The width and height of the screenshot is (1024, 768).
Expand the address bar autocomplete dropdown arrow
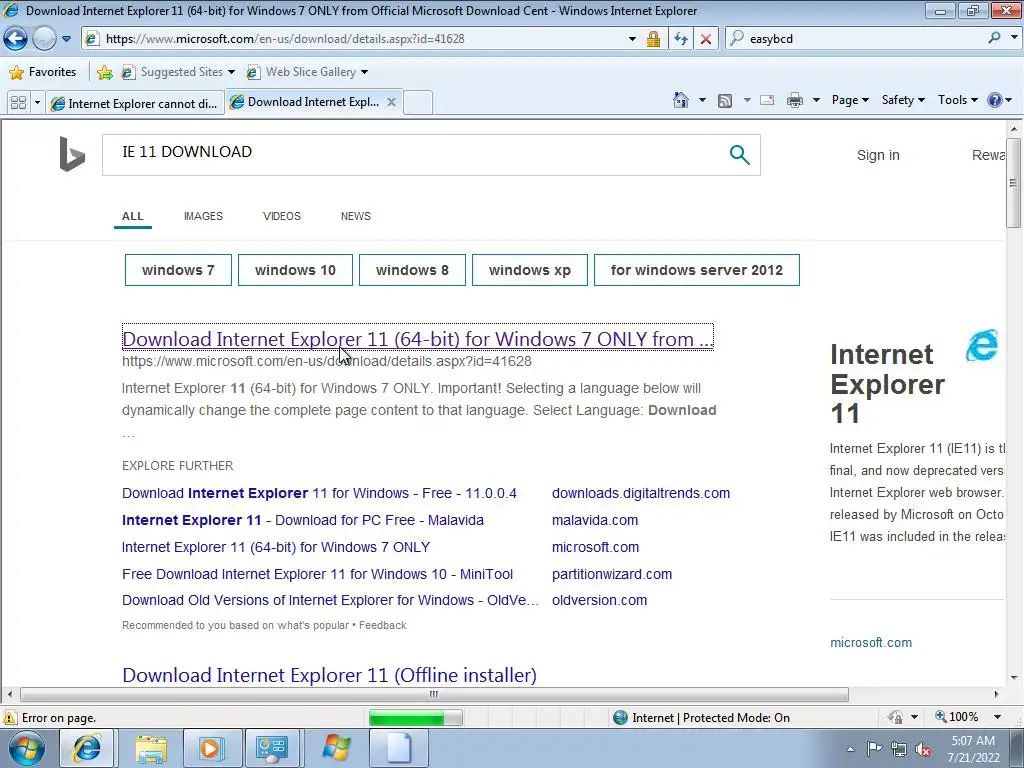(x=632, y=39)
